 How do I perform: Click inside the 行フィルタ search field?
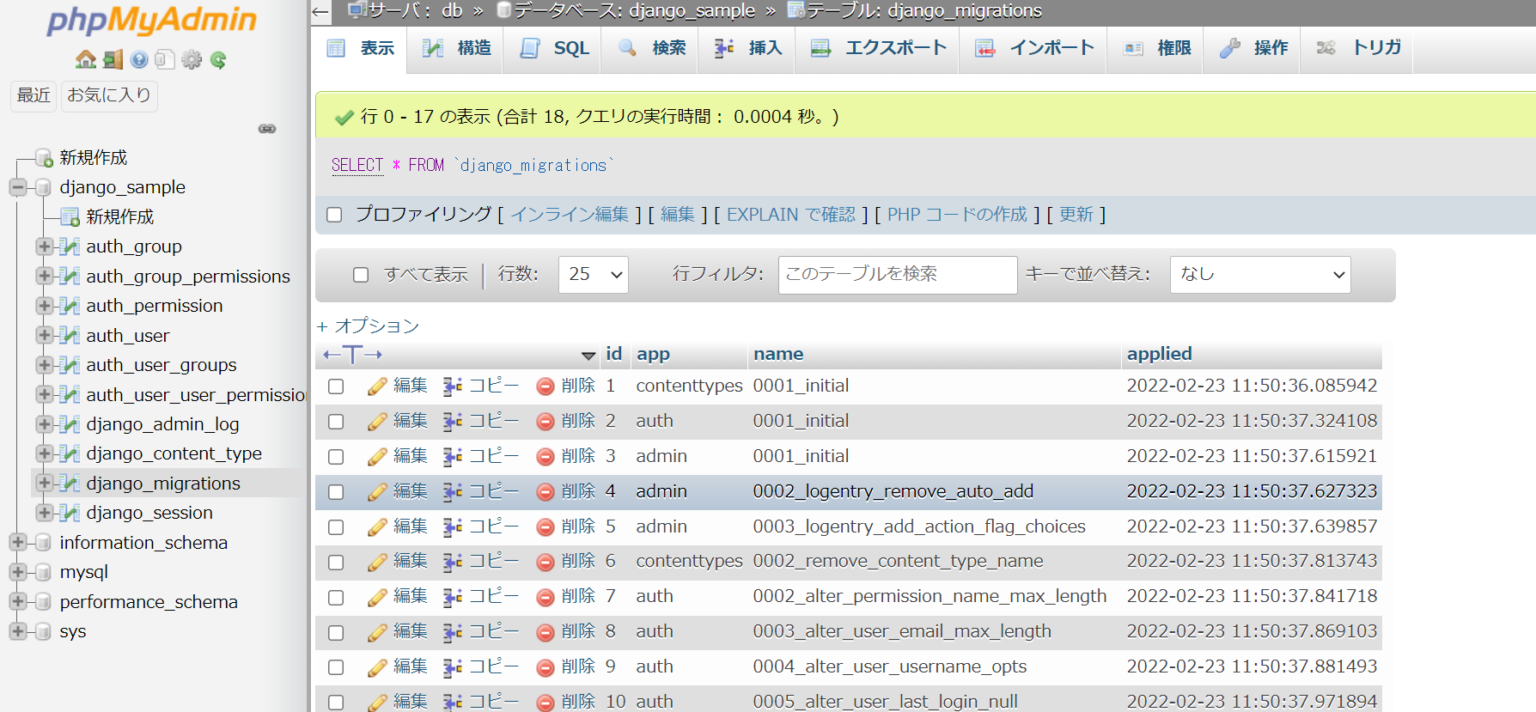pos(897,274)
